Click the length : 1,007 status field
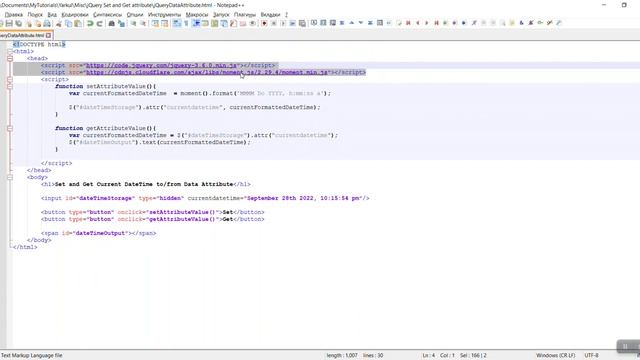The height and width of the screenshot is (360, 640). [x=342, y=356]
